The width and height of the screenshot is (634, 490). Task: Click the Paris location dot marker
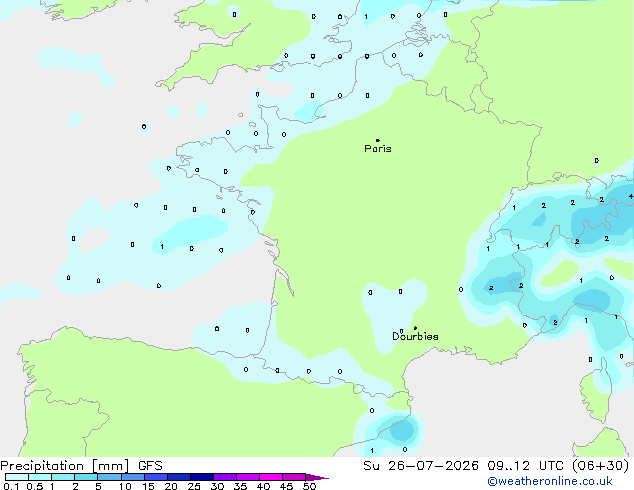(x=378, y=140)
